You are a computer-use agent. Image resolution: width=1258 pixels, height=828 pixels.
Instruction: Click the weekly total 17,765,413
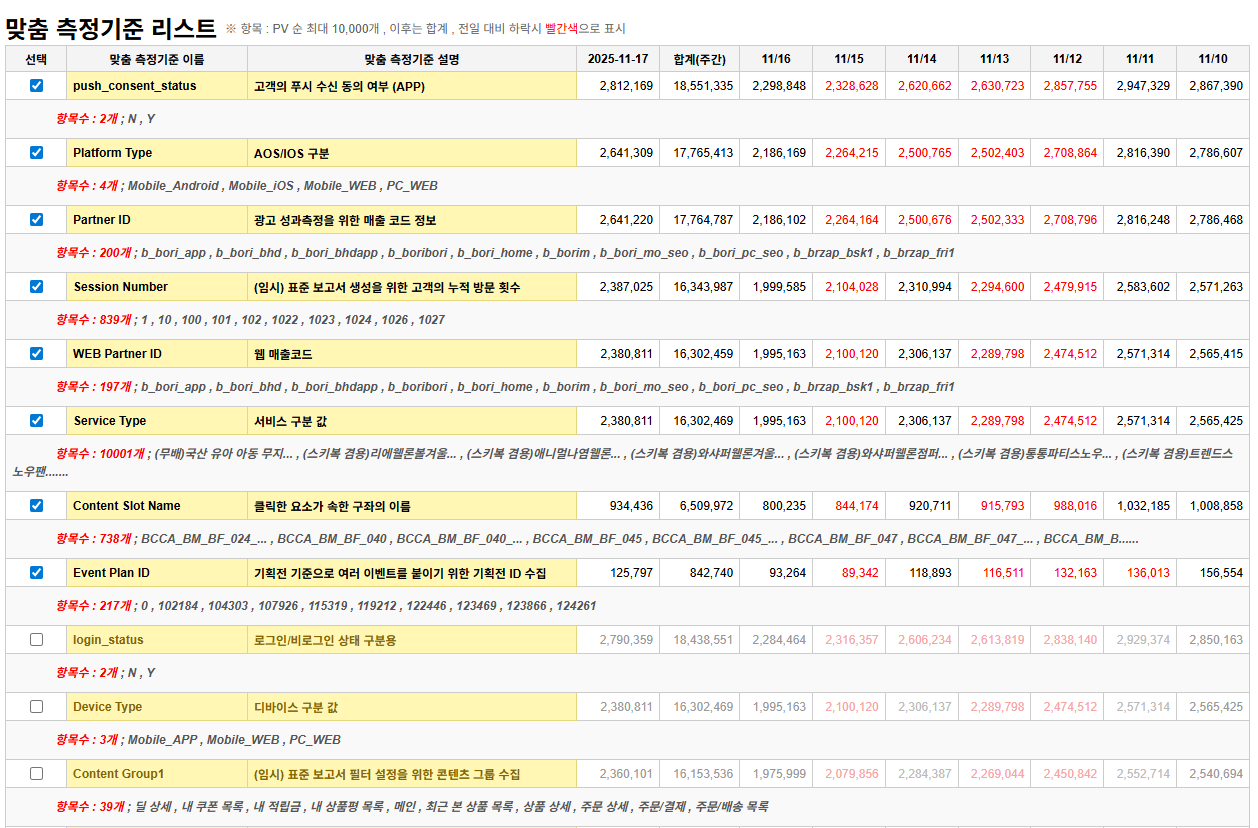click(703, 153)
